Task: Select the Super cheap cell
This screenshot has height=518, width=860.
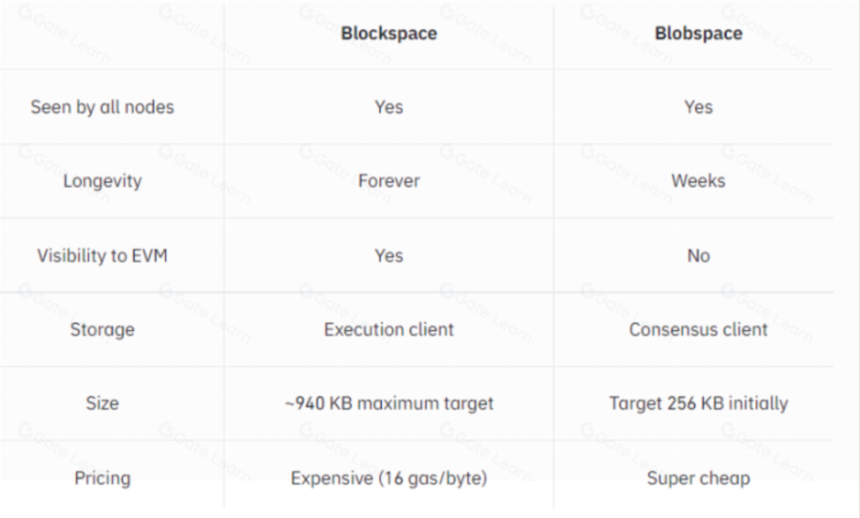Action: 698,478
